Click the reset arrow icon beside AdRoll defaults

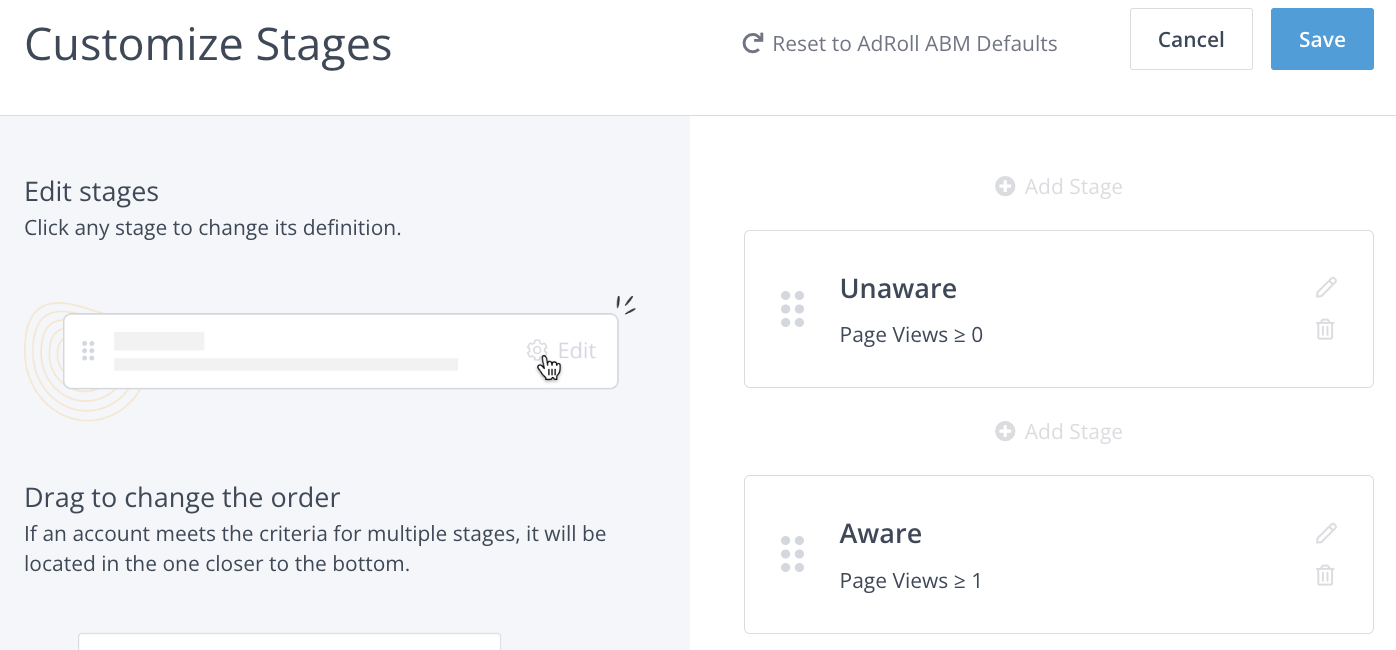point(752,43)
